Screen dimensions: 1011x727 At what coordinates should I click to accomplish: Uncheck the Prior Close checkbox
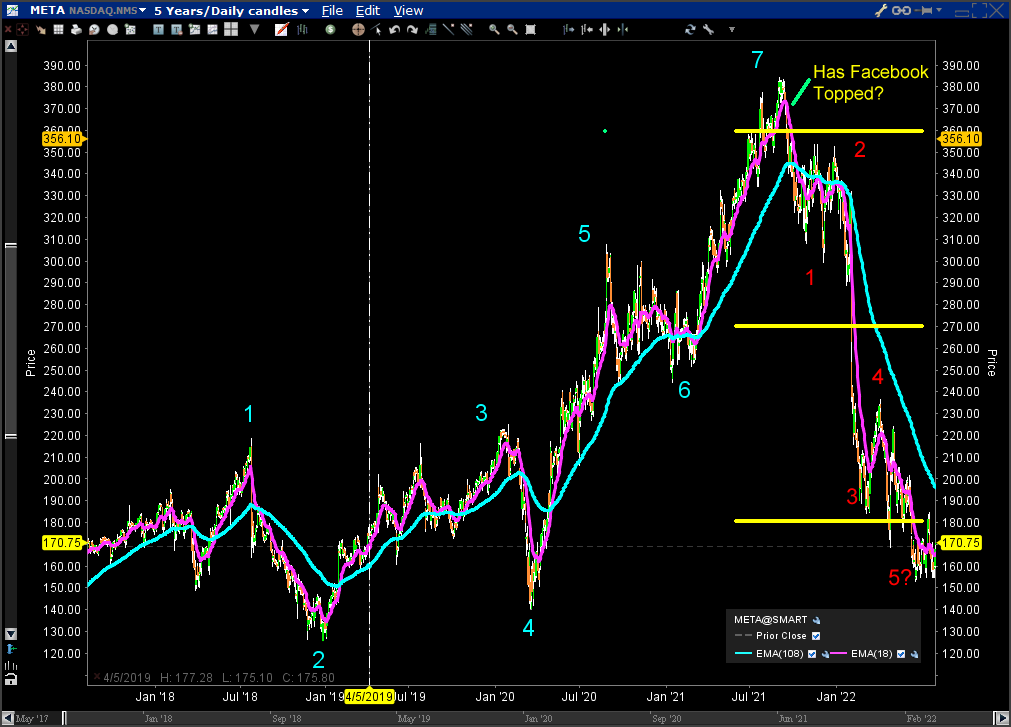816,636
